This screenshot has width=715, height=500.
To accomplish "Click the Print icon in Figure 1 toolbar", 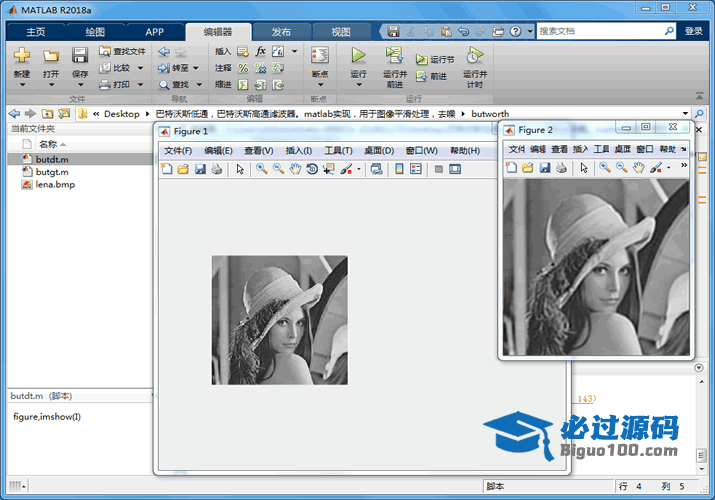I will pos(216,169).
